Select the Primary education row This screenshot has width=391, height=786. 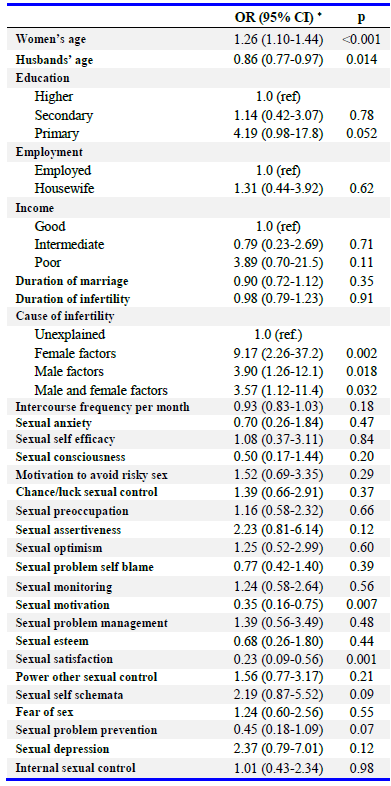click(x=196, y=134)
